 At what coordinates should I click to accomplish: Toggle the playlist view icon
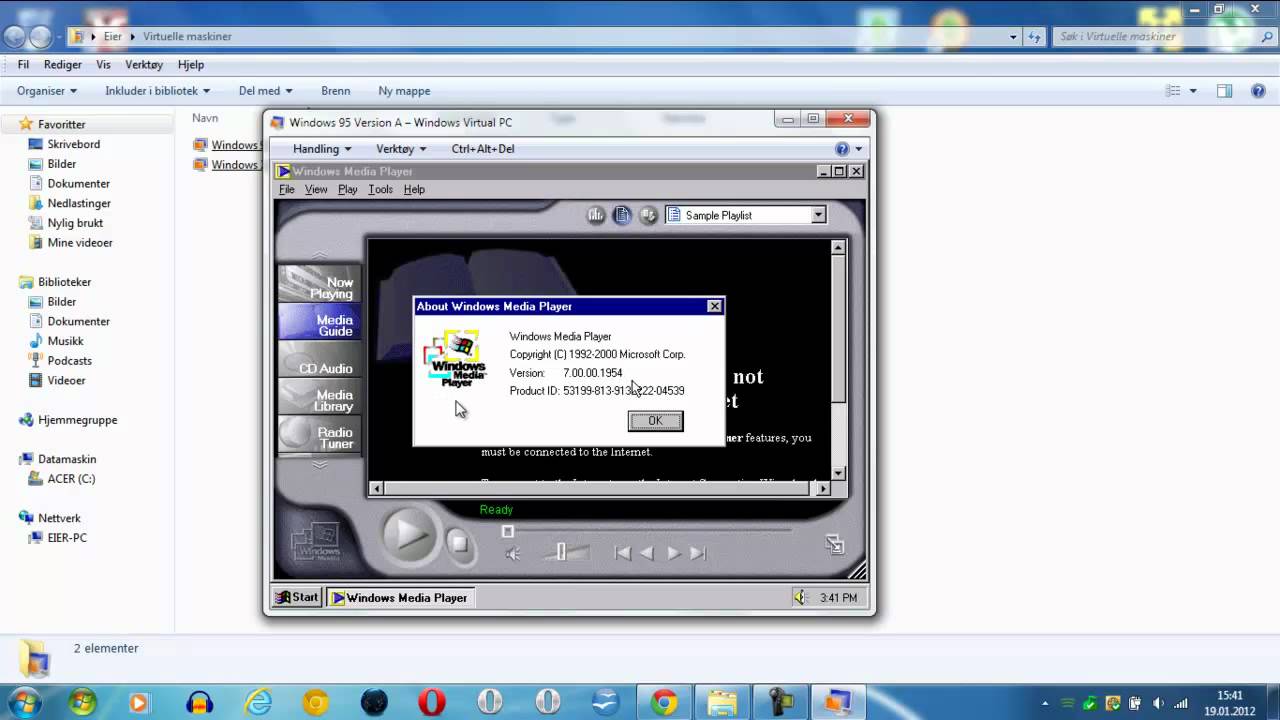click(x=622, y=215)
